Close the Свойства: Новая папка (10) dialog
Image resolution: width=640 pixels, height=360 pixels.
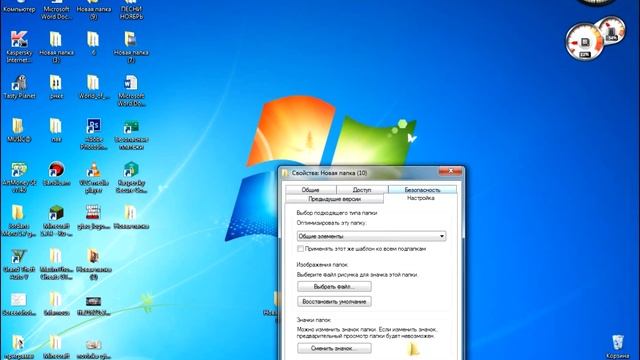coord(451,171)
